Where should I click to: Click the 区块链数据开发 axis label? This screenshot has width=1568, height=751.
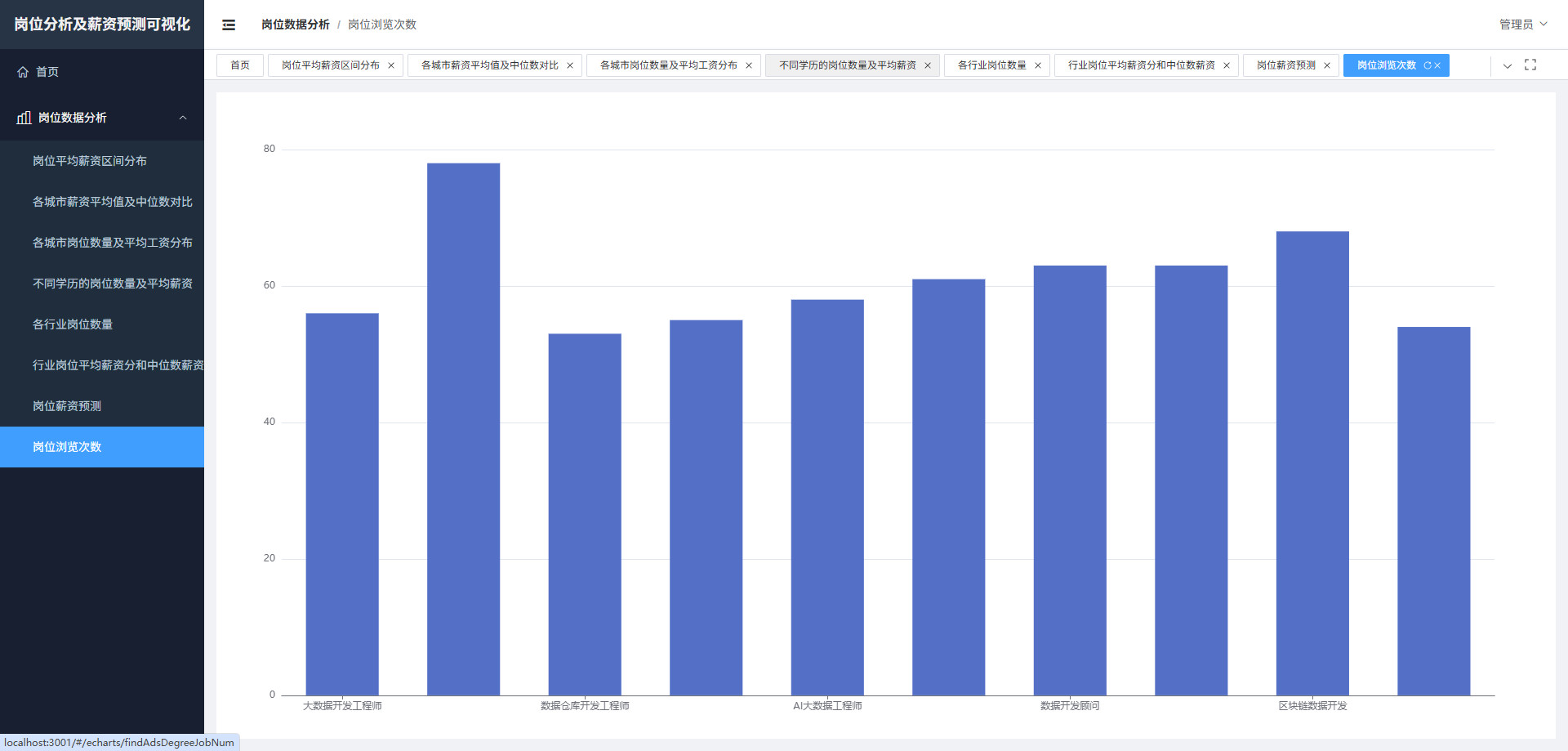[1312, 706]
